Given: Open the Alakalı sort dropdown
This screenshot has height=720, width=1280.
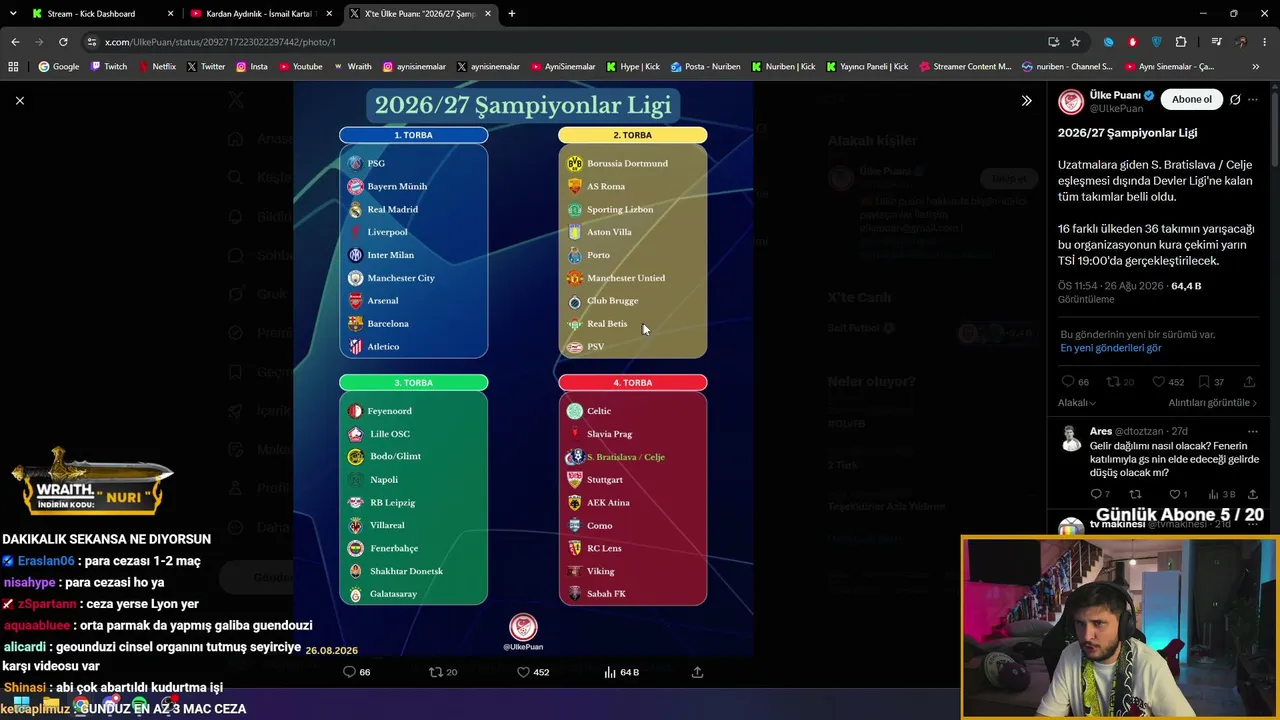Looking at the screenshot, I should 1077,403.
